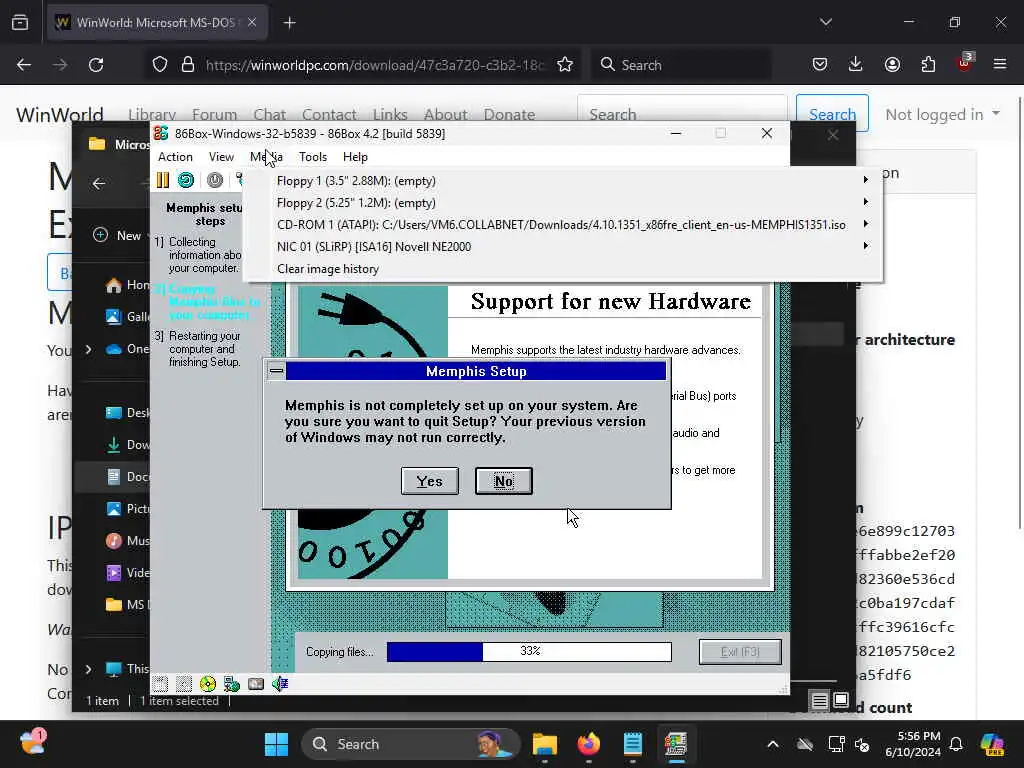Open the Action menu in 86Box
Image resolution: width=1024 pixels, height=768 pixels.
tap(175, 157)
